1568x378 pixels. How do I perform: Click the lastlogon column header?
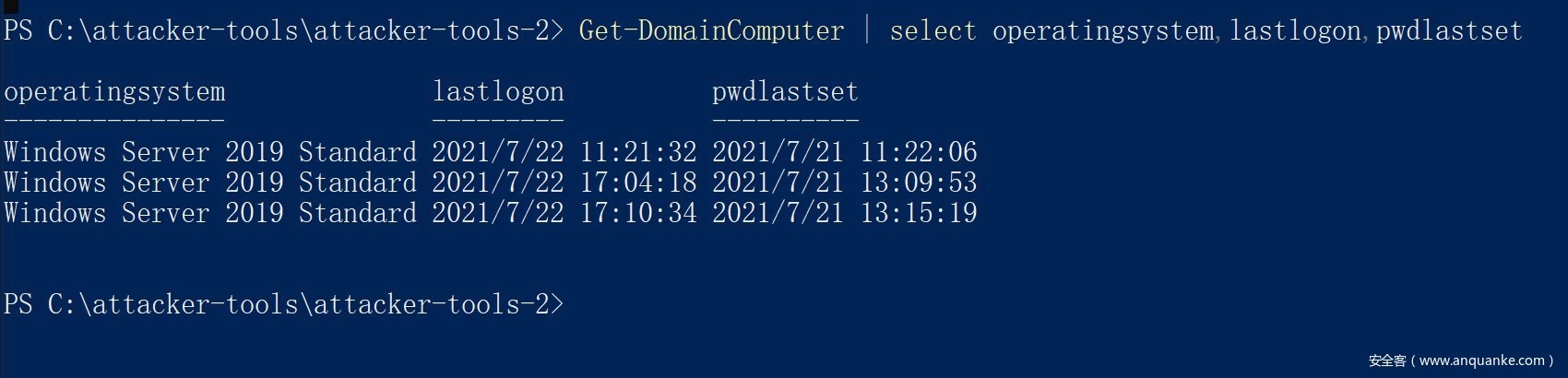click(x=498, y=92)
